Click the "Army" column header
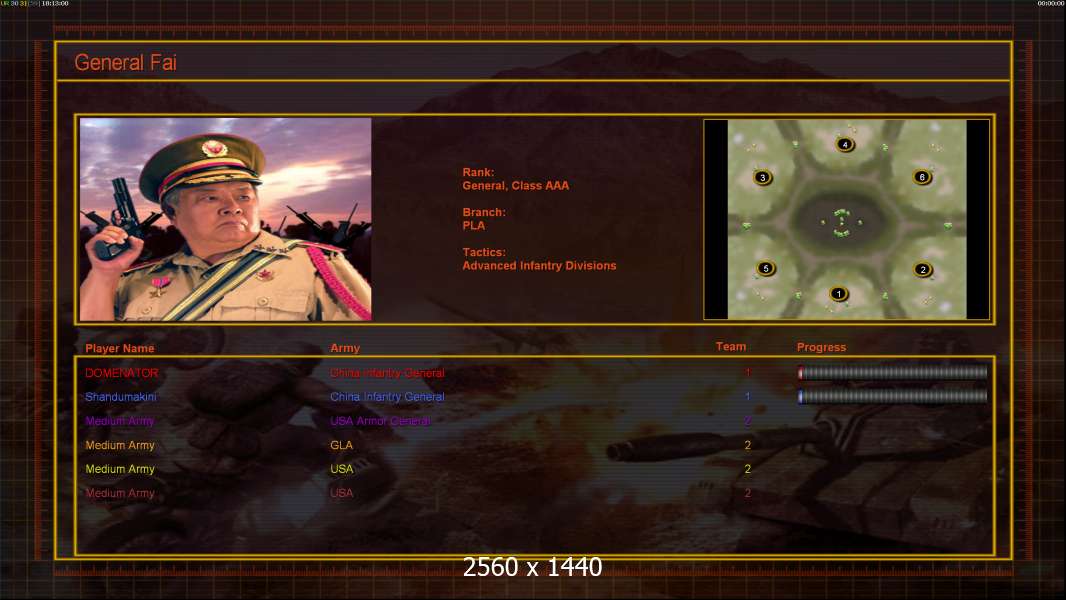1066x600 pixels. tap(345, 348)
